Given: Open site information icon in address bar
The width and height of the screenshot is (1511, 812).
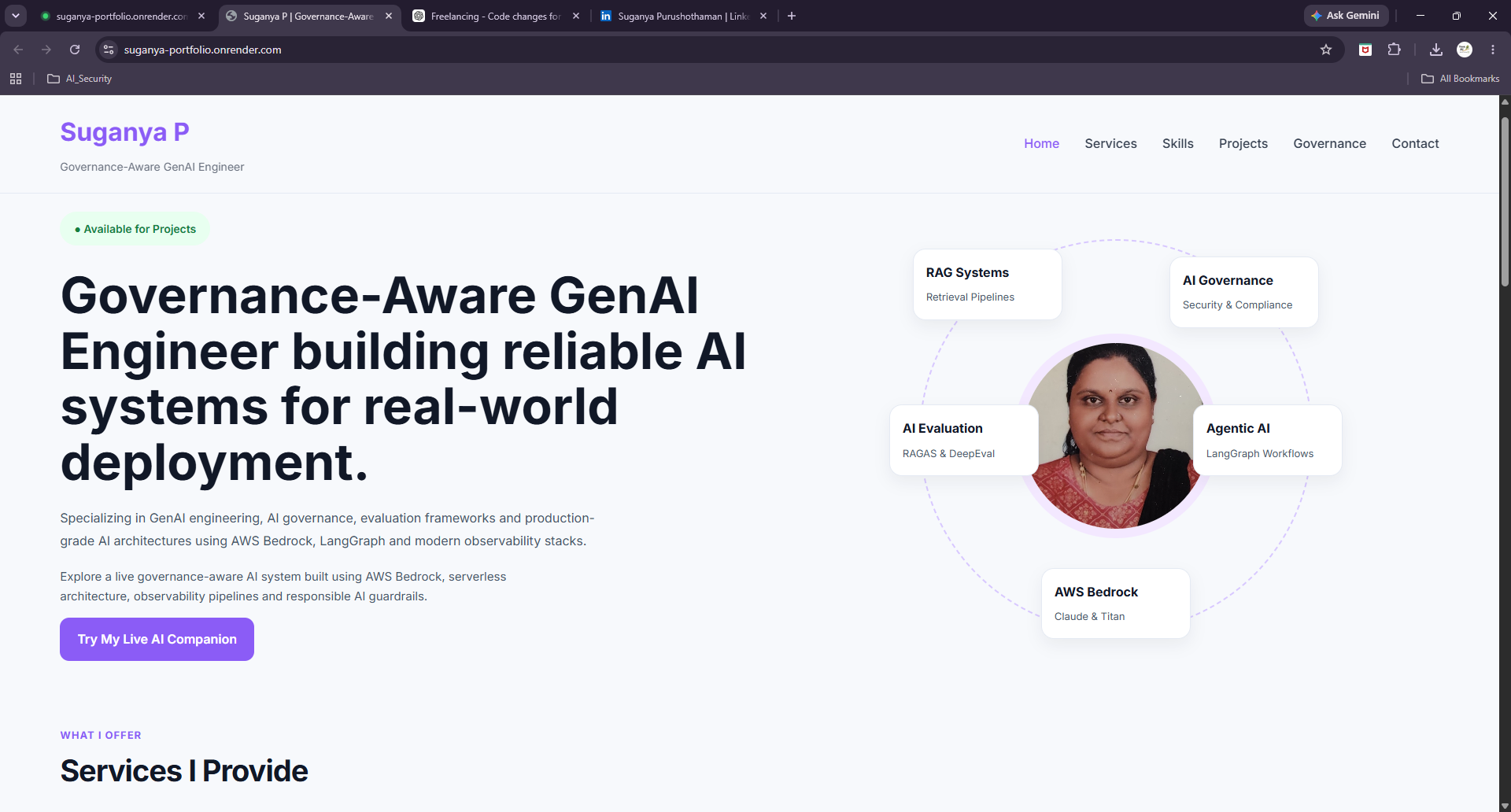Looking at the screenshot, I should point(109,50).
